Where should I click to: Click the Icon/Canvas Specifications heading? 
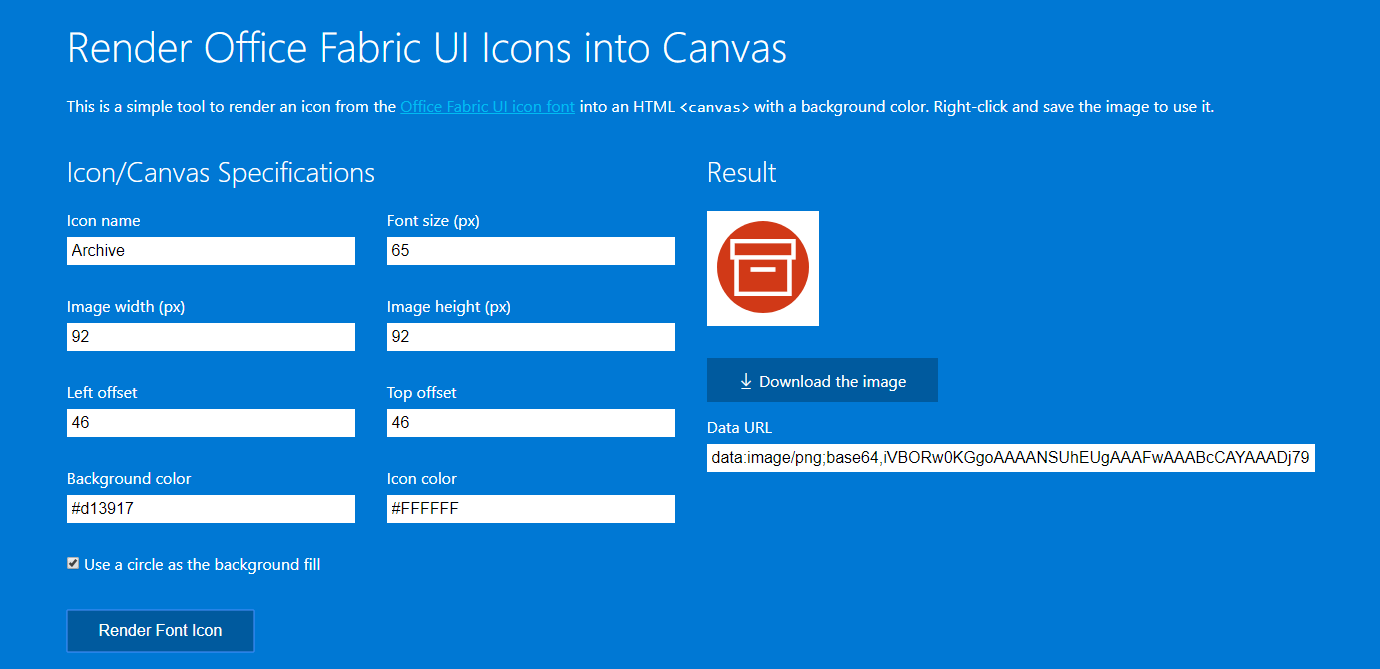click(220, 172)
